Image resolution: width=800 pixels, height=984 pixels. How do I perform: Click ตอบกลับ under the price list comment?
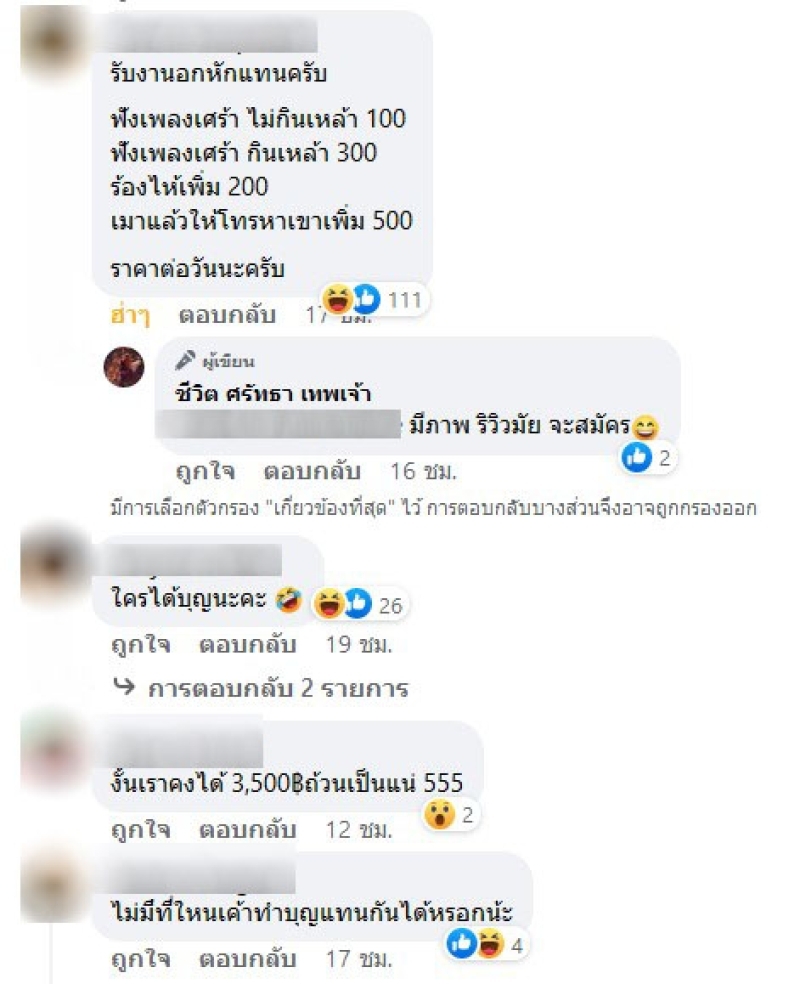pyautogui.click(x=227, y=315)
